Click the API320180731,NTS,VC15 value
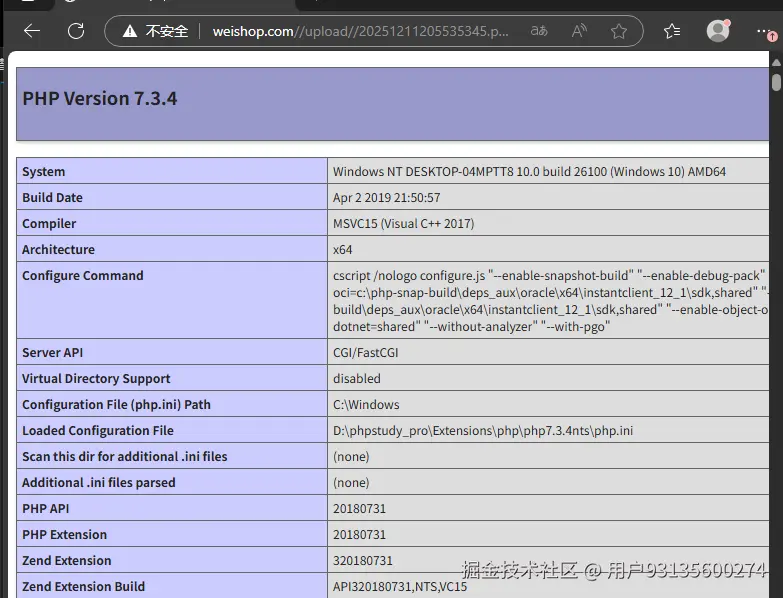This screenshot has height=598, width=783. point(400,586)
